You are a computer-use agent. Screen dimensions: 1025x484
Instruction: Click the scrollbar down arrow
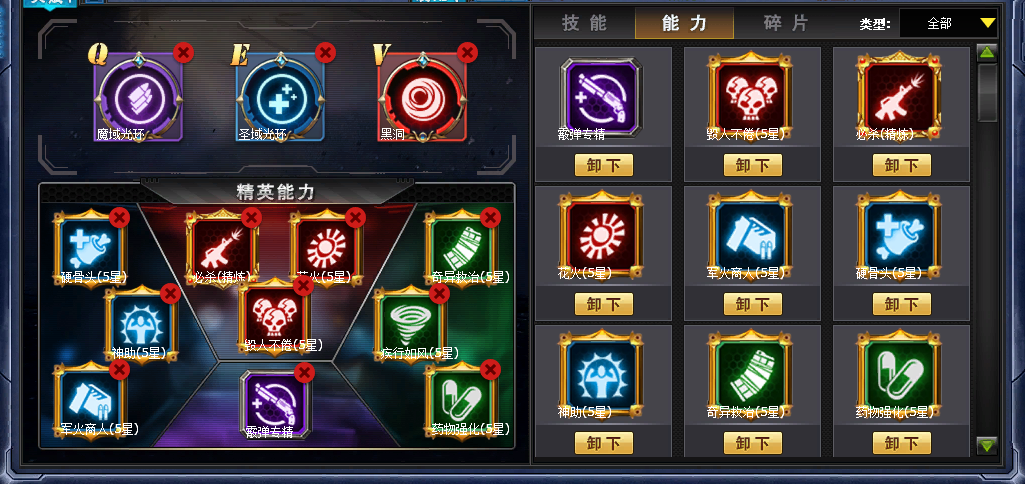tap(987, 446)
